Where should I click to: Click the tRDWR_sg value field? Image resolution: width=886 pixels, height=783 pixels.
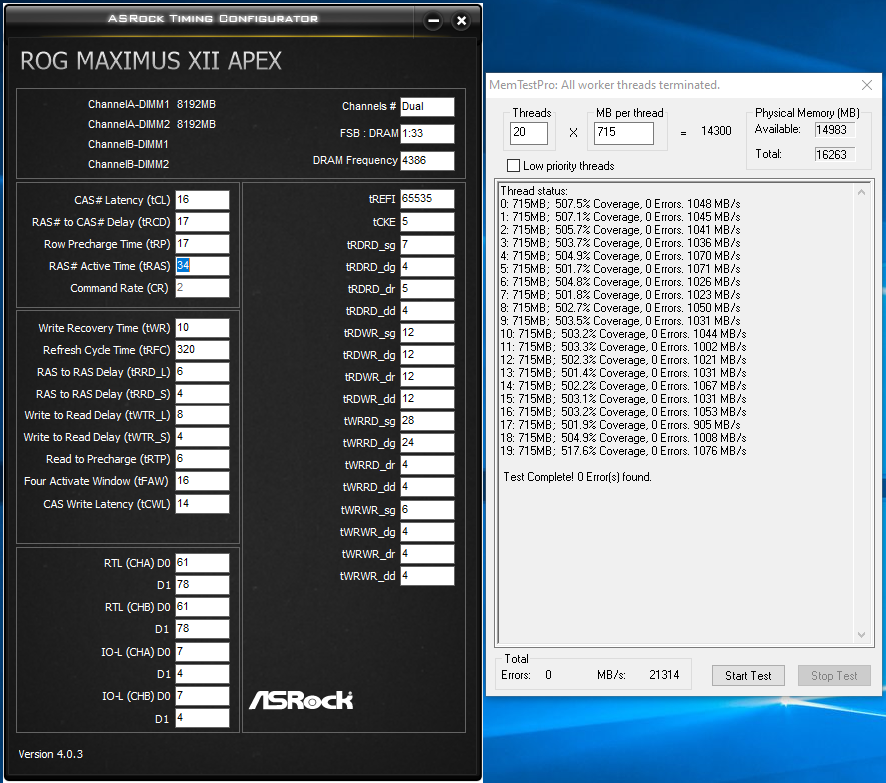pos(427,333)
